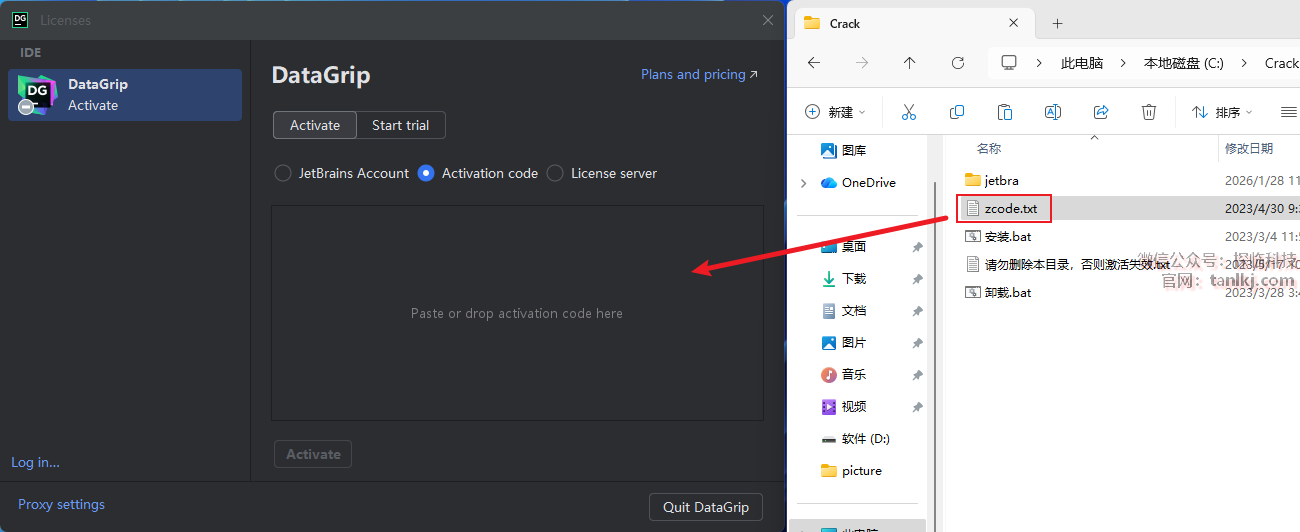Select the License server radio button
Viewport: 1300px width, 532px height.
(x=555, y=173)
